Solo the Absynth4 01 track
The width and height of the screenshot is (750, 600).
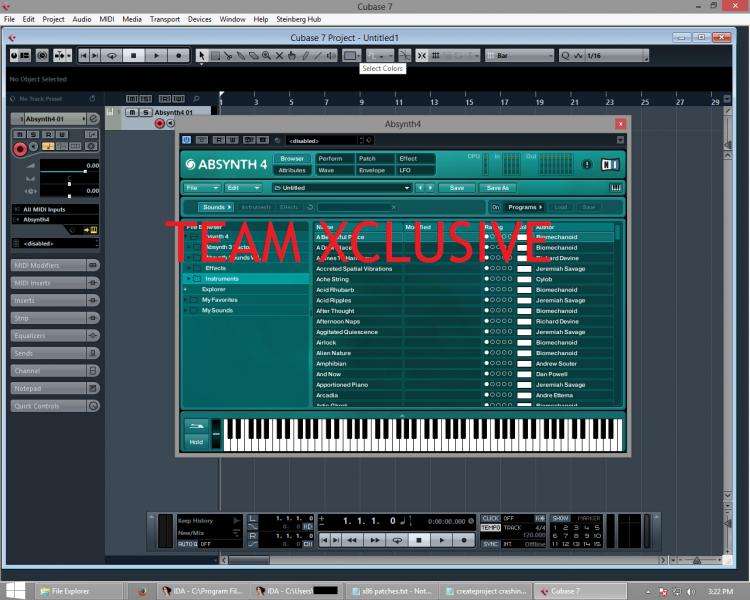pyautogui.click(x=145, y=113)
